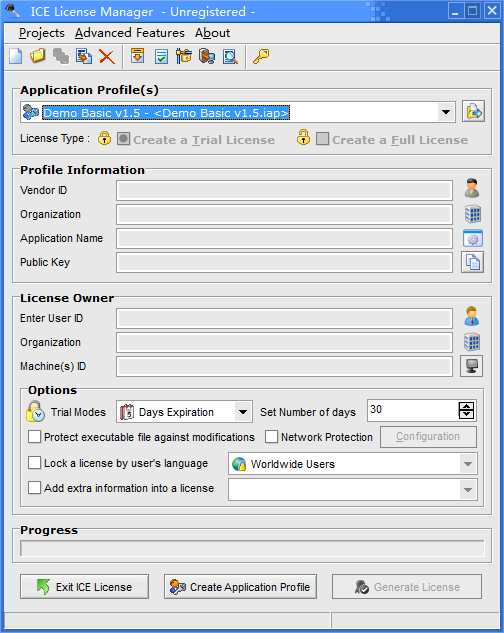Viewport: 504px width, 633px height.
Task: Open the Trial Modes Days Expiration dropdown
Action: coord(243,412)
